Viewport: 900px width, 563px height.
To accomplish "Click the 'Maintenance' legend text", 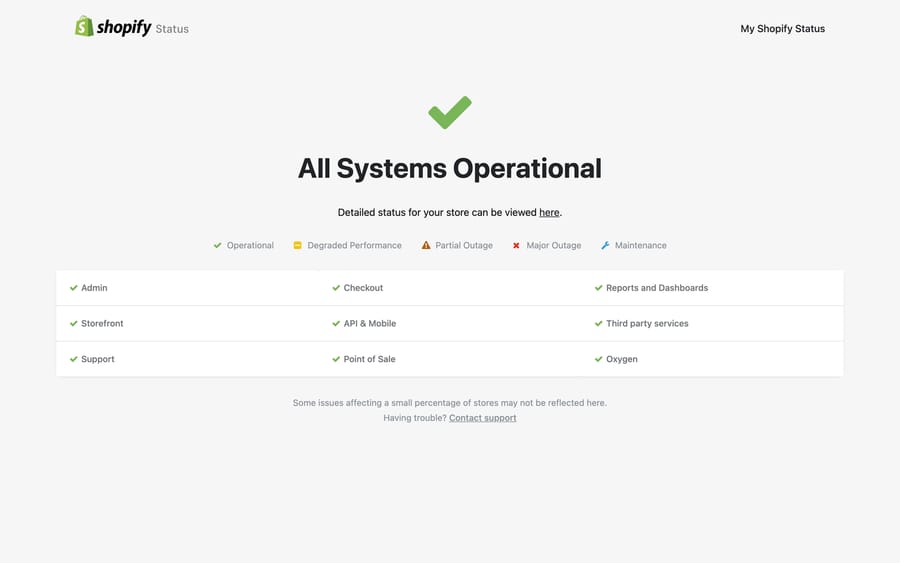I will pos(641,246).
